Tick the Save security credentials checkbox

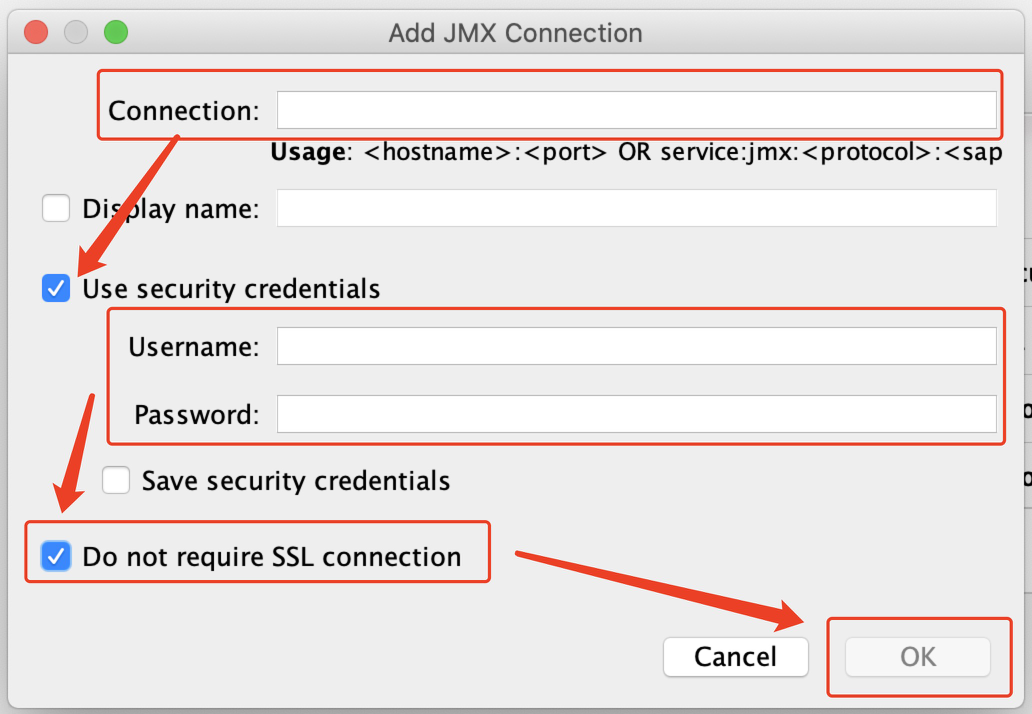(x=116, y=481)
